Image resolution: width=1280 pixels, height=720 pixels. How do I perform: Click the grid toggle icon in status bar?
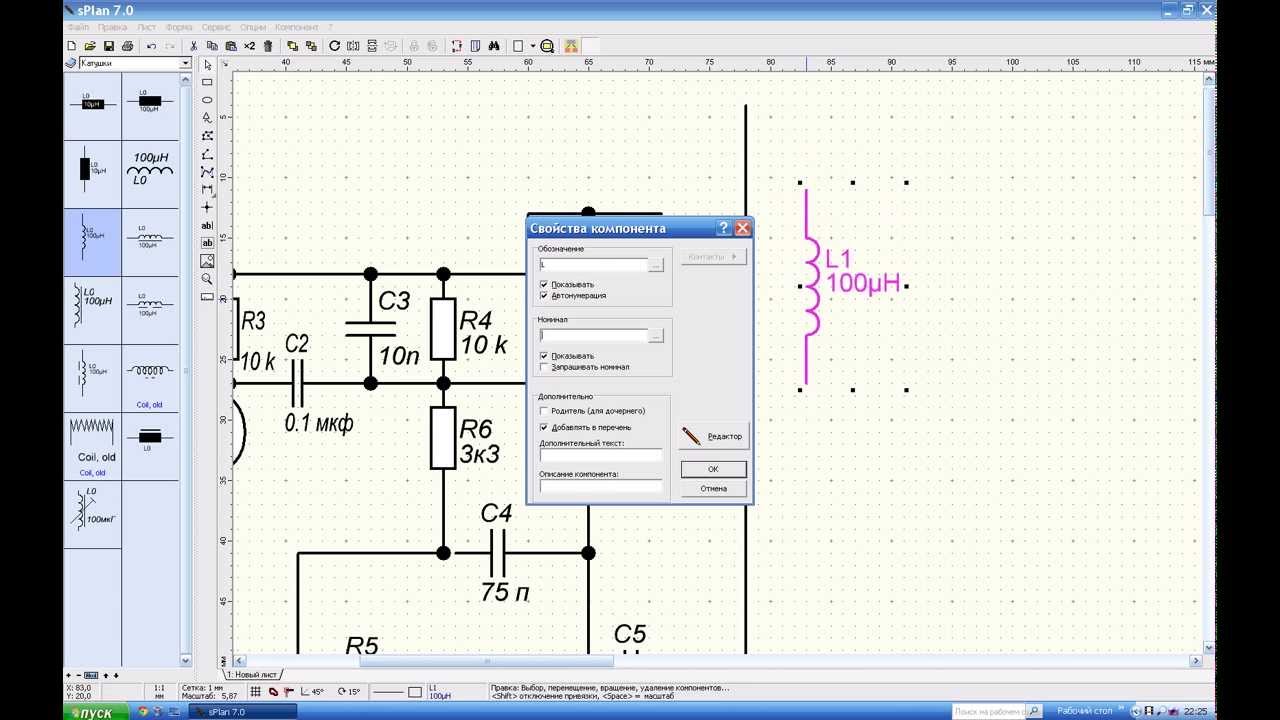256,691
